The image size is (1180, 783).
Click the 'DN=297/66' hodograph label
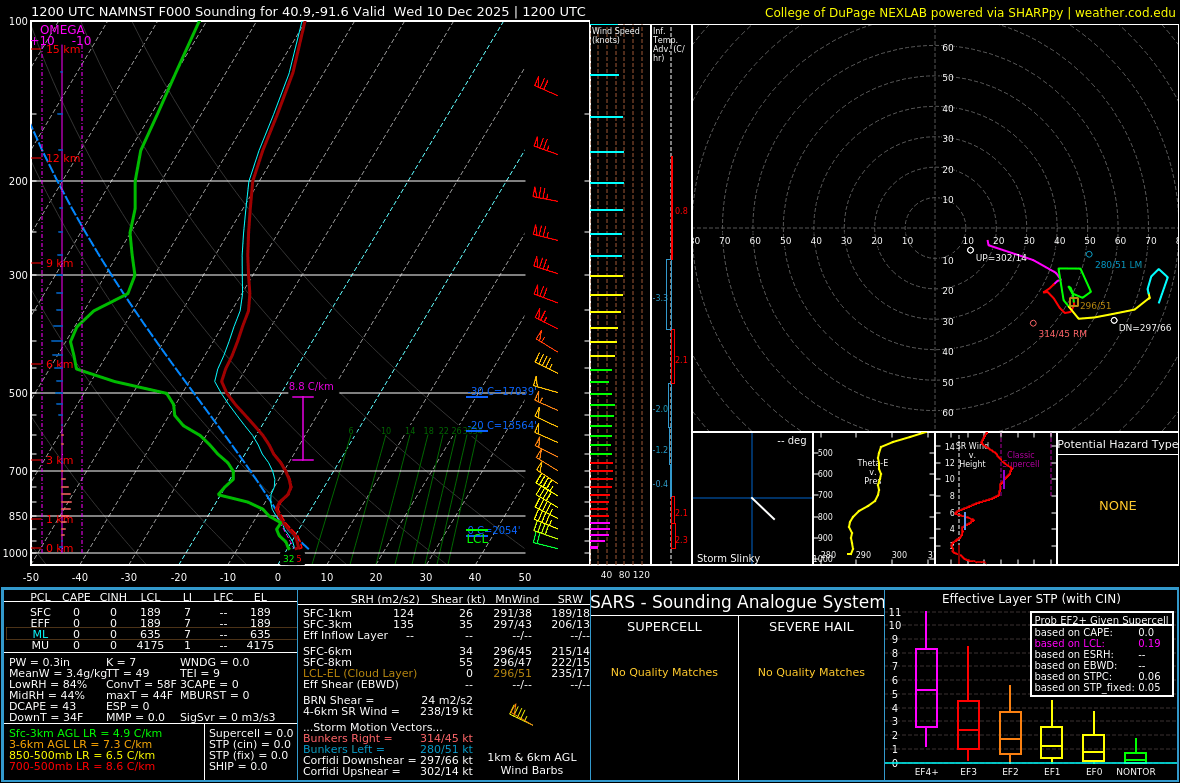(1145, 328)
